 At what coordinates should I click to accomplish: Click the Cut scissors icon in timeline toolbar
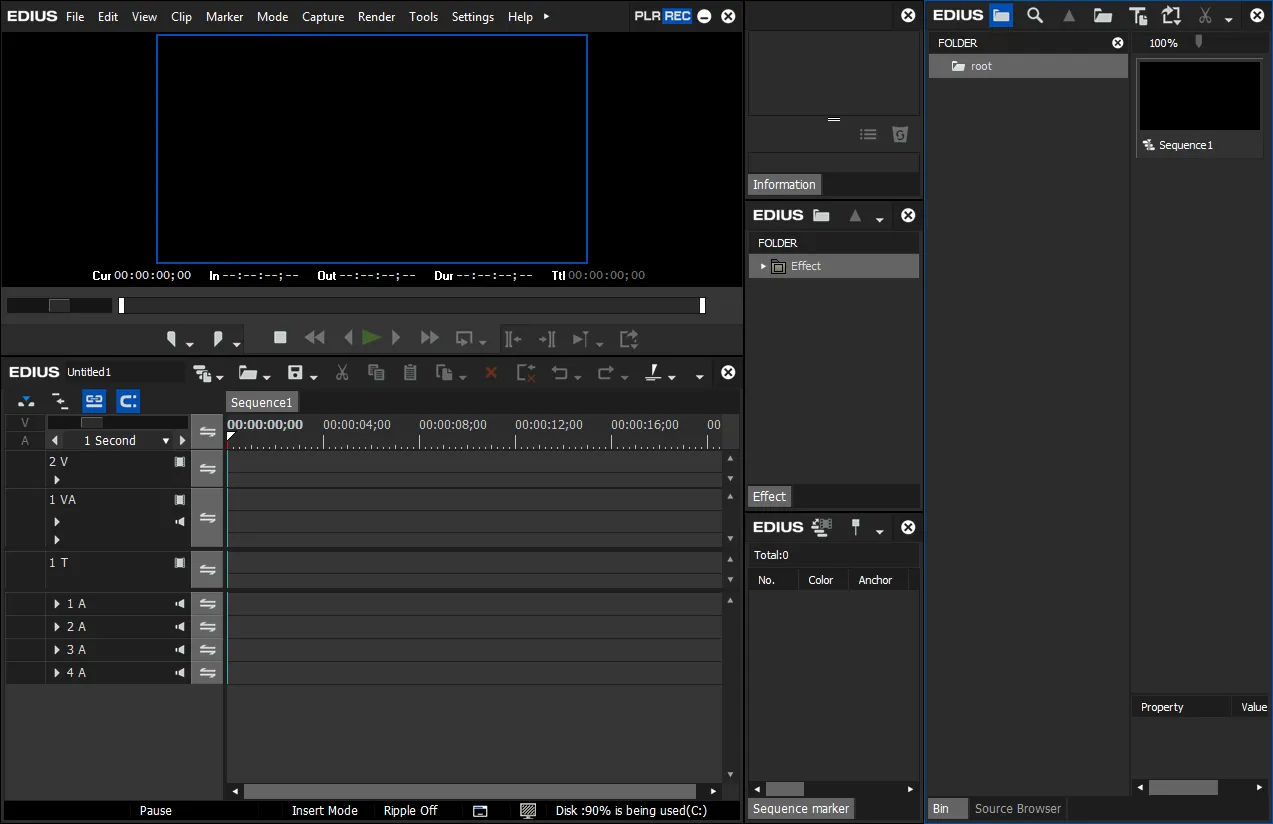pos(342,372)
